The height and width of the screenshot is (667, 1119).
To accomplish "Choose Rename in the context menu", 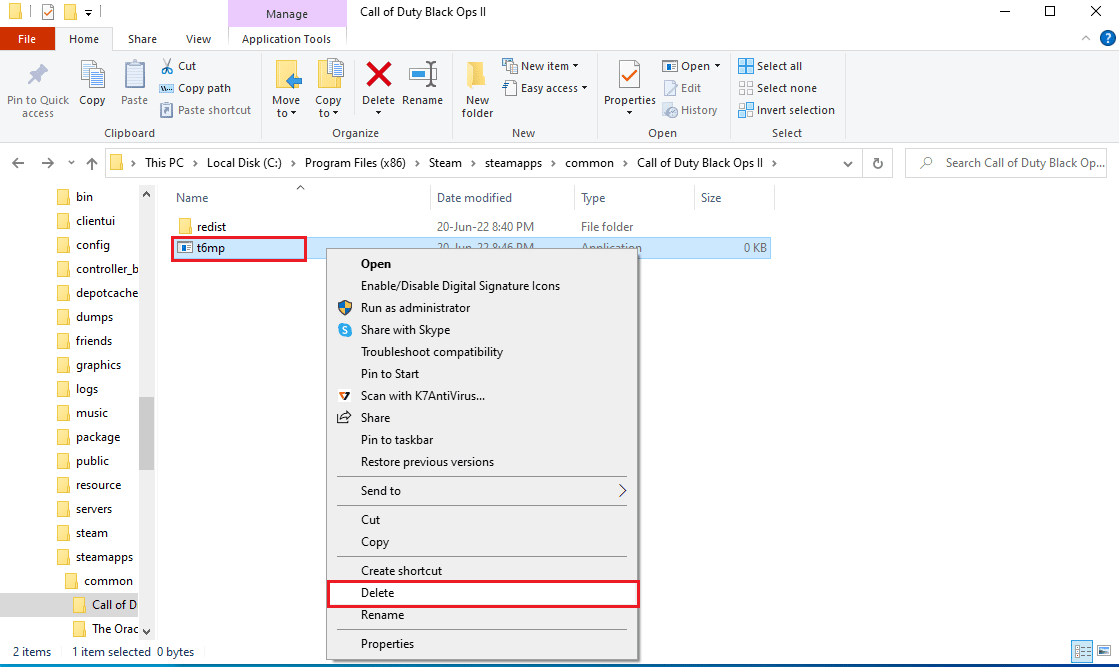I will click(382, 615).
